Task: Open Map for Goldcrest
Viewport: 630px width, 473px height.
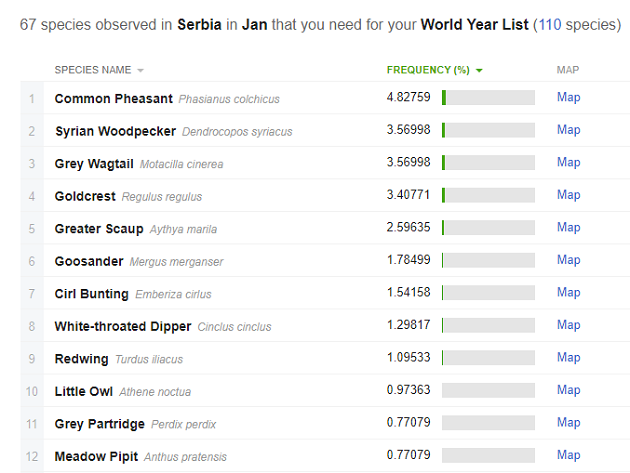Action: tap(569, 195)
